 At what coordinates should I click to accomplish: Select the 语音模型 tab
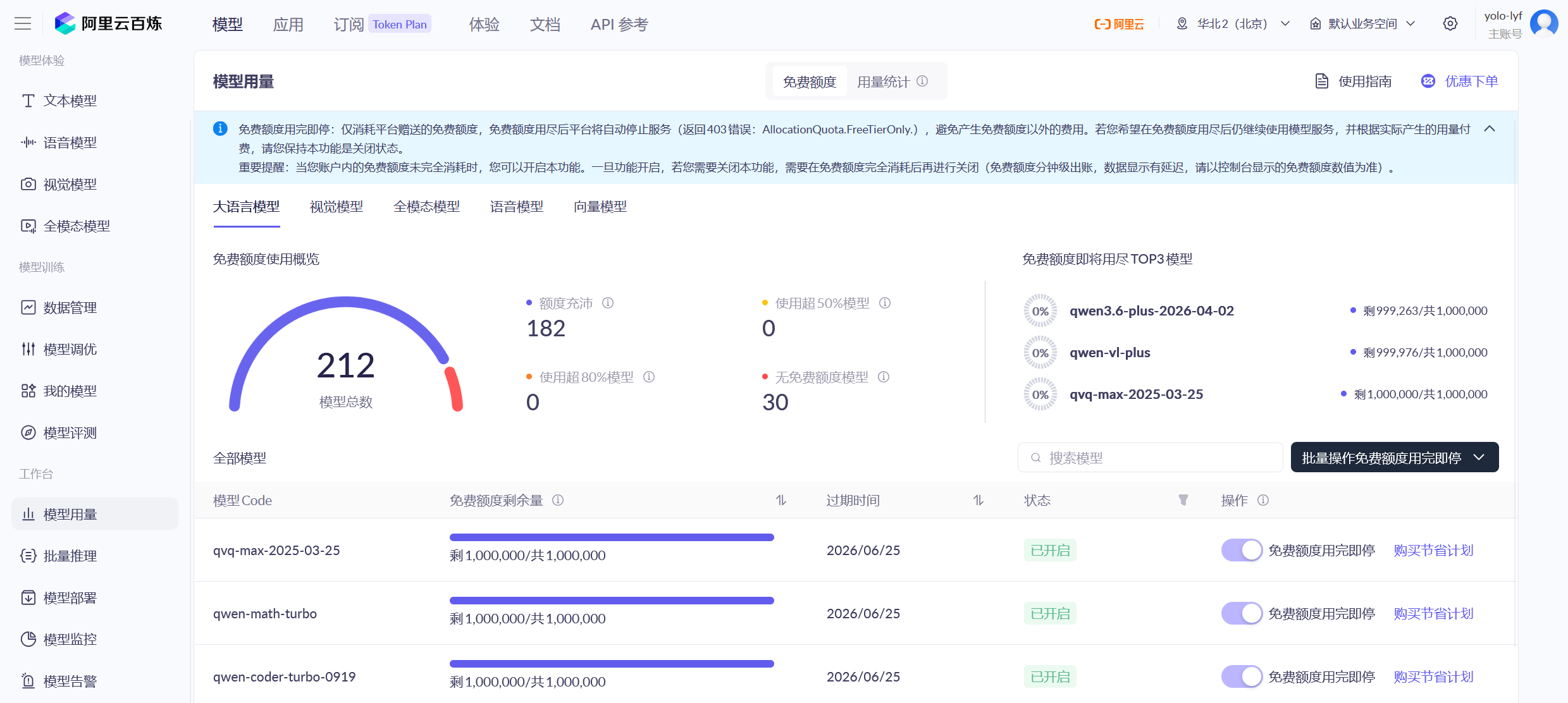(x=517, y=207)
